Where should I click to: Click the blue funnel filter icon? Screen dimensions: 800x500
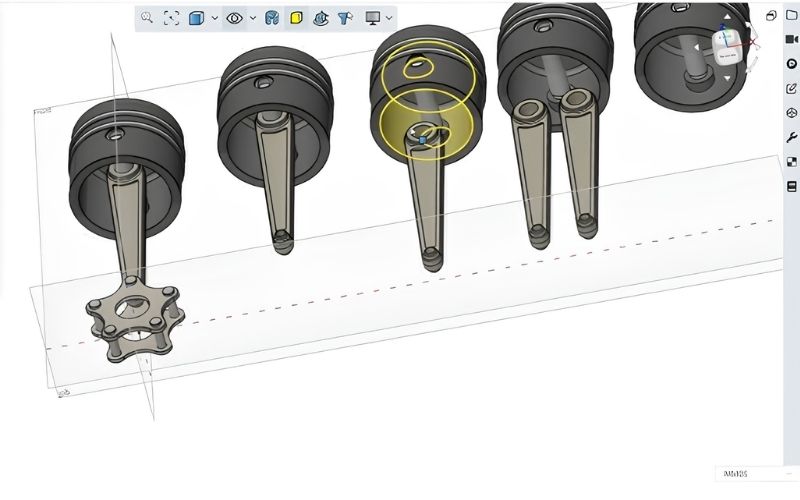click(x=345, y=18)
